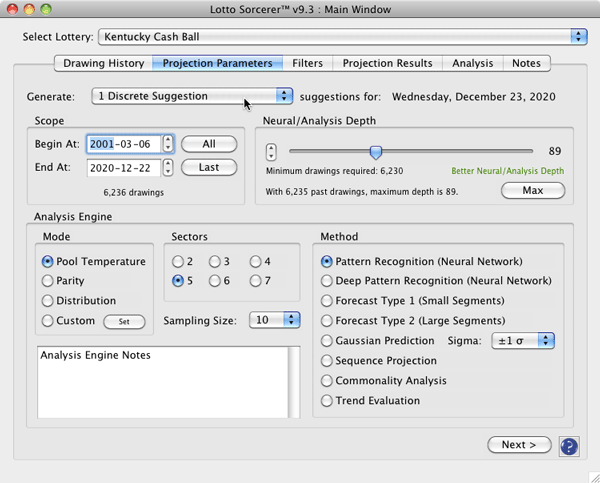Select Trend Evaluation radio button
Viewport: 600px width, 483px height.
point(327,401)
